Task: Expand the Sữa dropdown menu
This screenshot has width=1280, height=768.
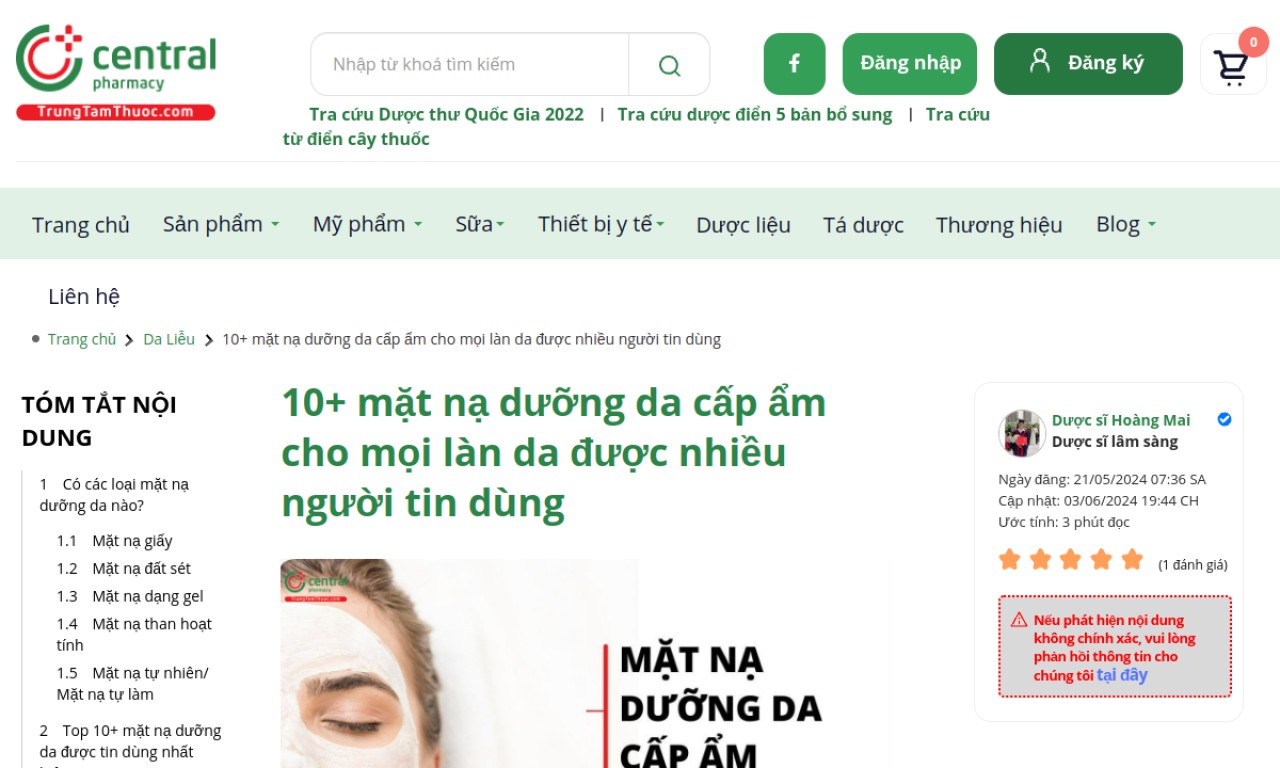Action: pyautogui.click(x=480, y=224)
